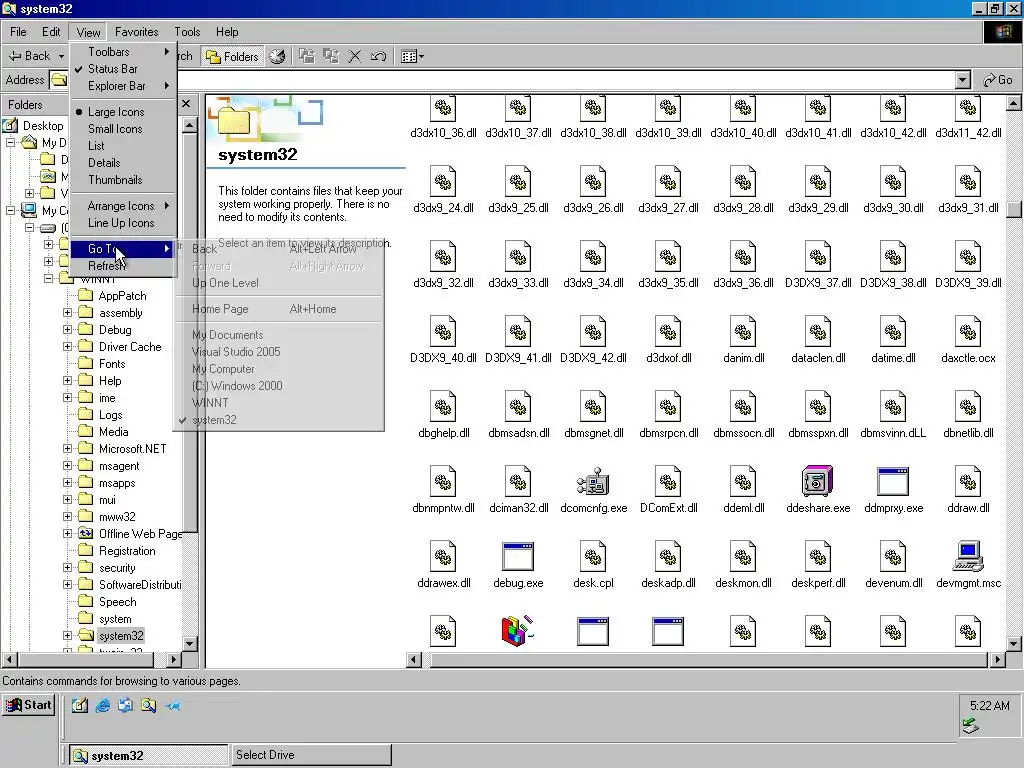Select the debug.exe icon
Viewport: 1024px width, 768px height.
[518, 557]
